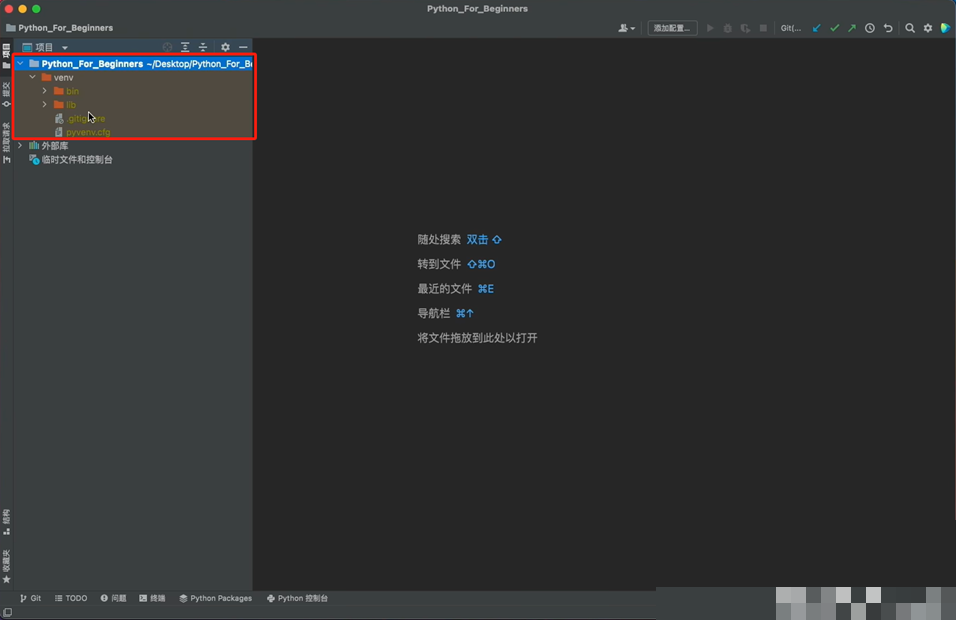Screen dimensions: 956x620
Task: Open the TODO tool window tab
Action: (x=71, y=599)
